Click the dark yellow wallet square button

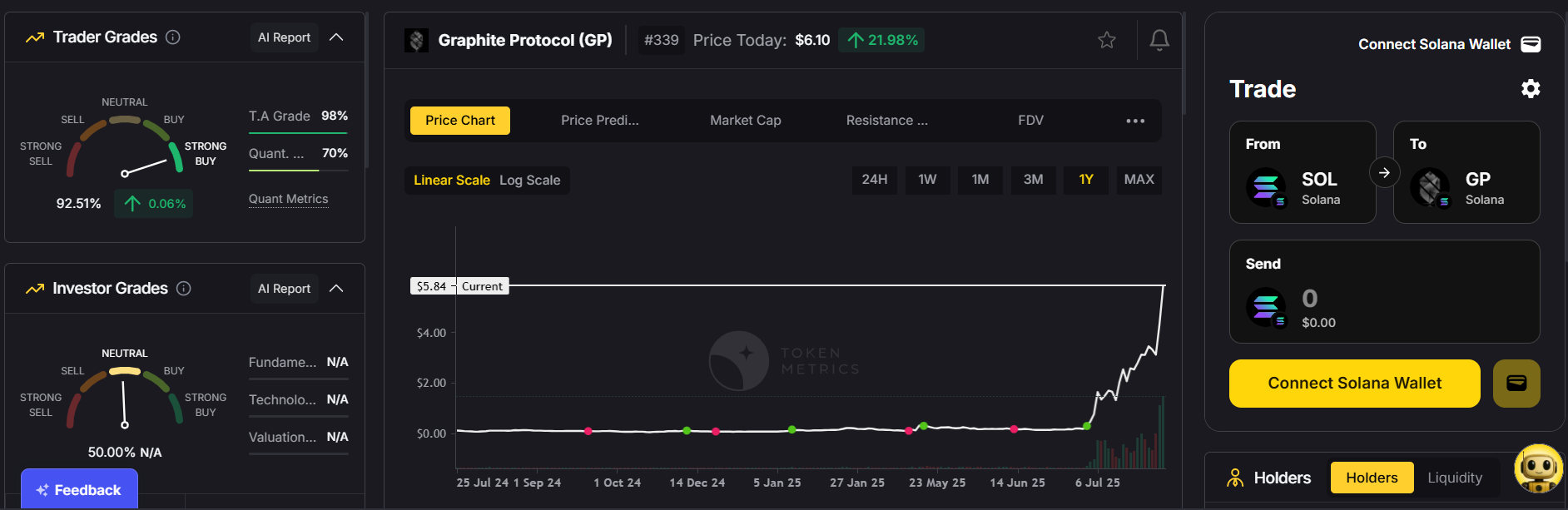tap(1516, 384)
